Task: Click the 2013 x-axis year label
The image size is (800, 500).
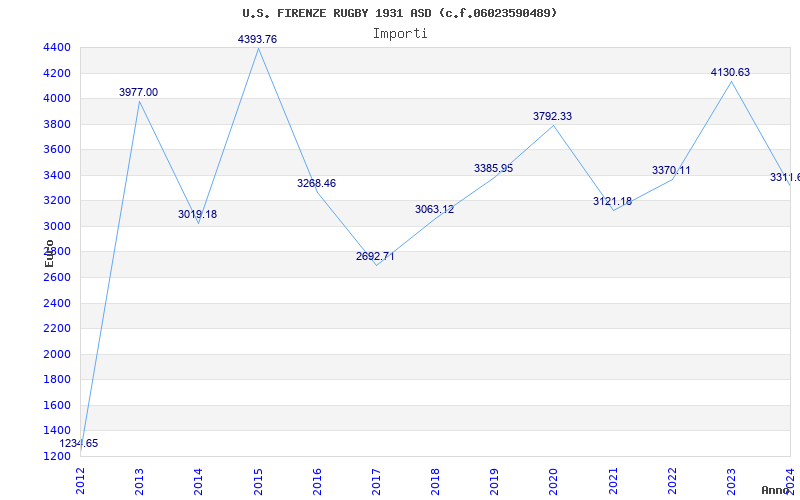Action: tap(139, 481)
